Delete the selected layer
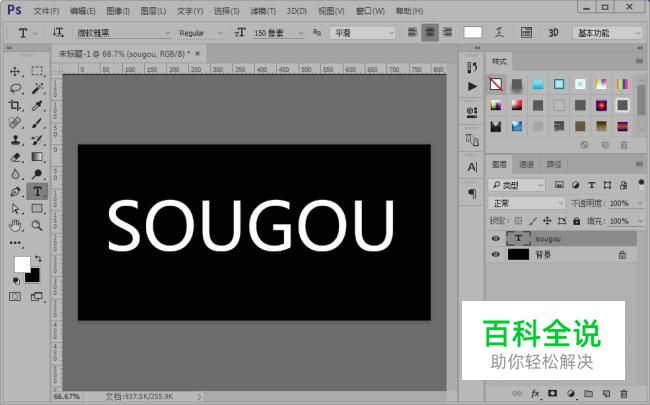Viewport: 650px width, 405px height. [x=623, y=393]
